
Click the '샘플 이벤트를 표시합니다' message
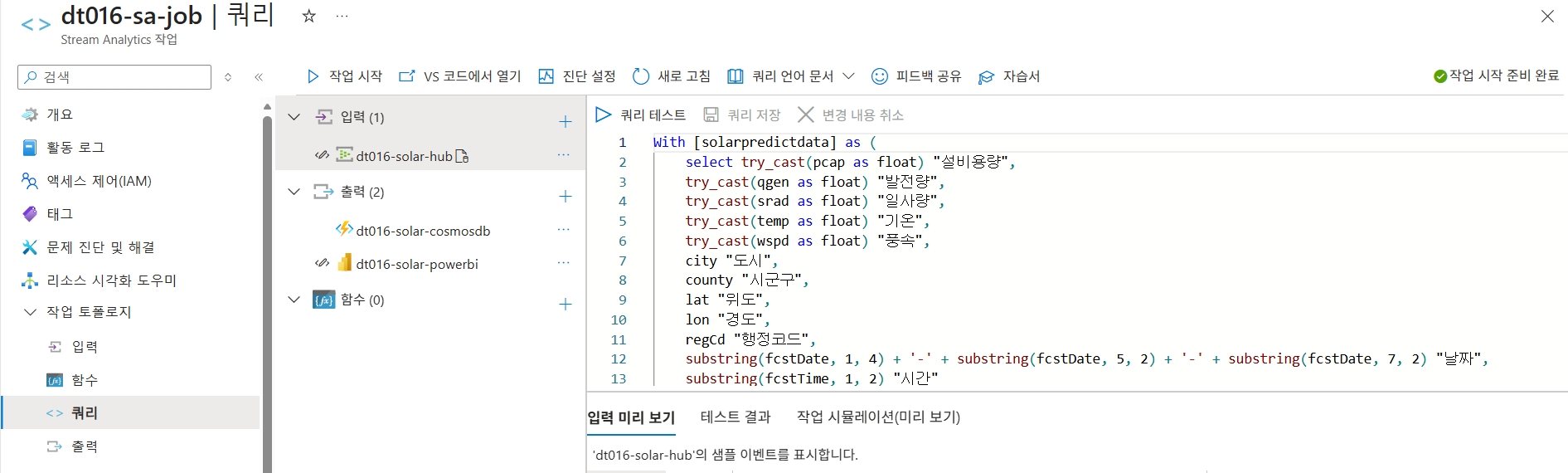[x=725, y=455]
